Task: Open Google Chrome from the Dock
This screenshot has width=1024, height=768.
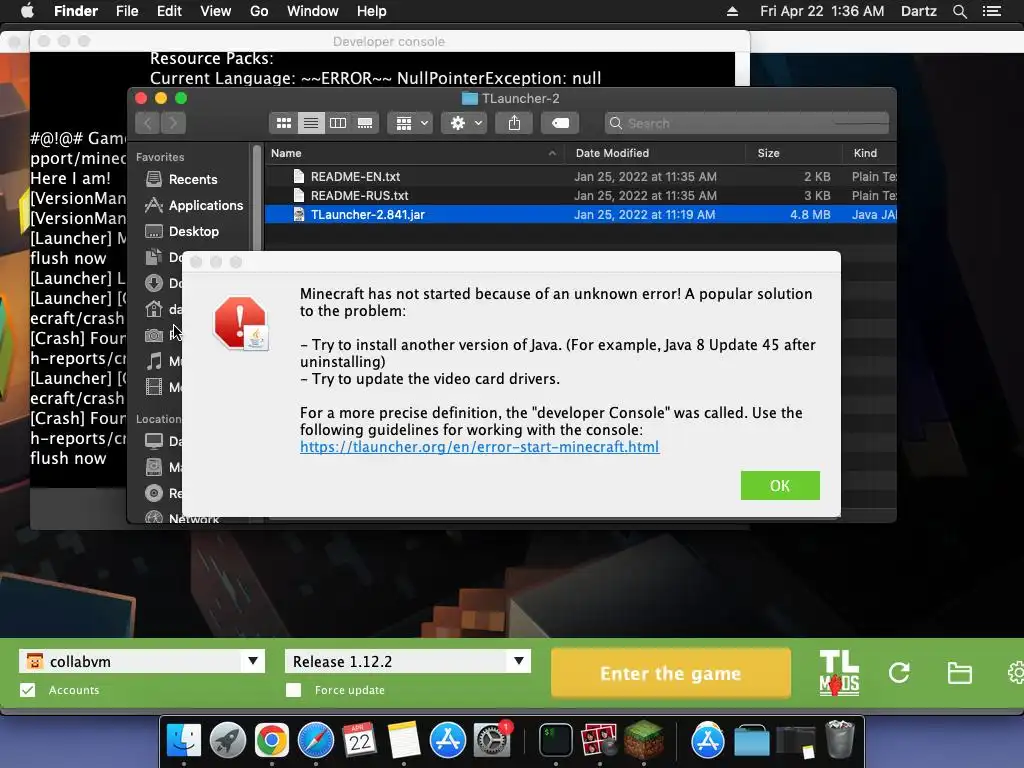Action: pos(272,741)
